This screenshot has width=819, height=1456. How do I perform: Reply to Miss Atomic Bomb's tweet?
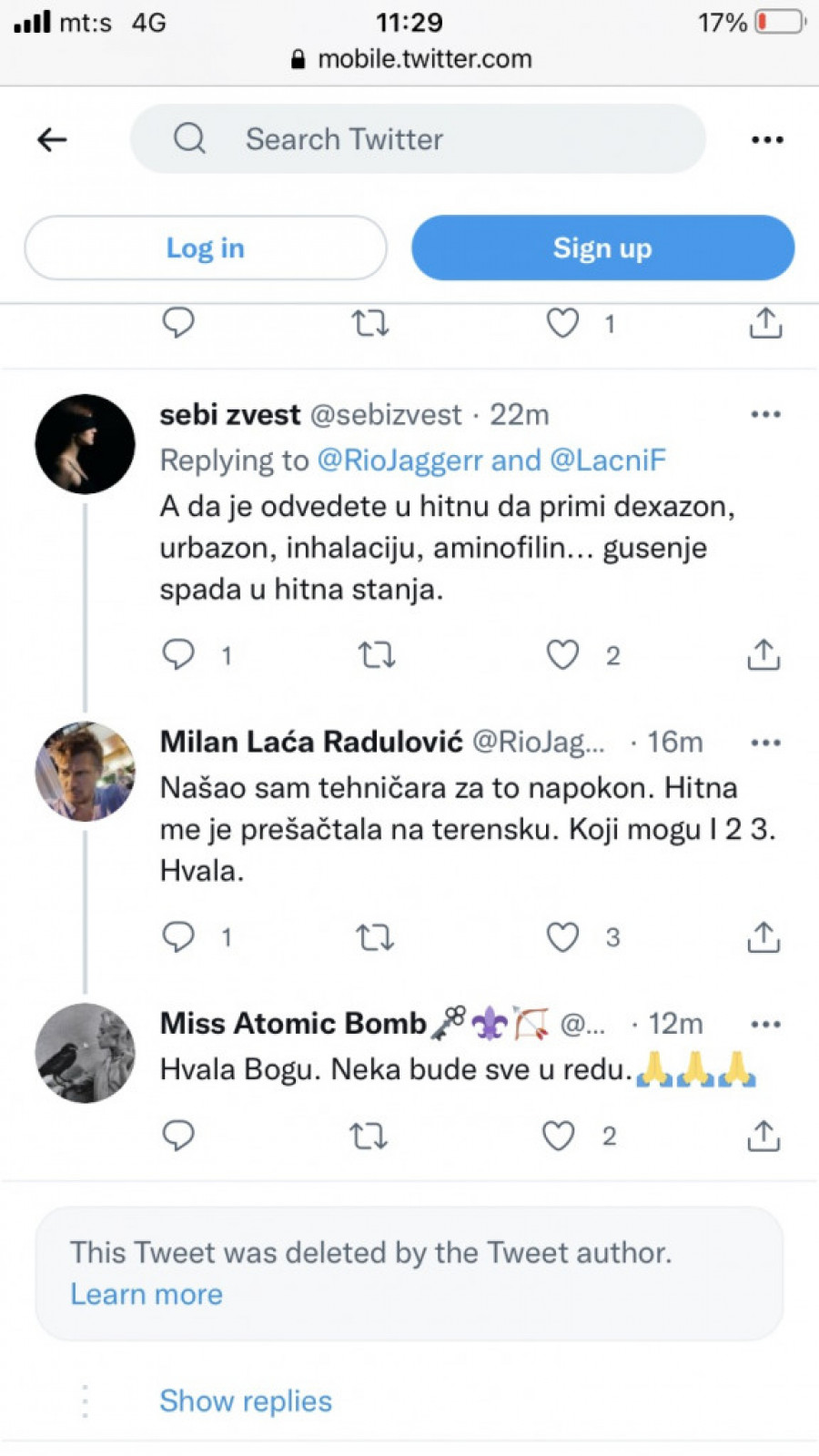point(178,1135)
